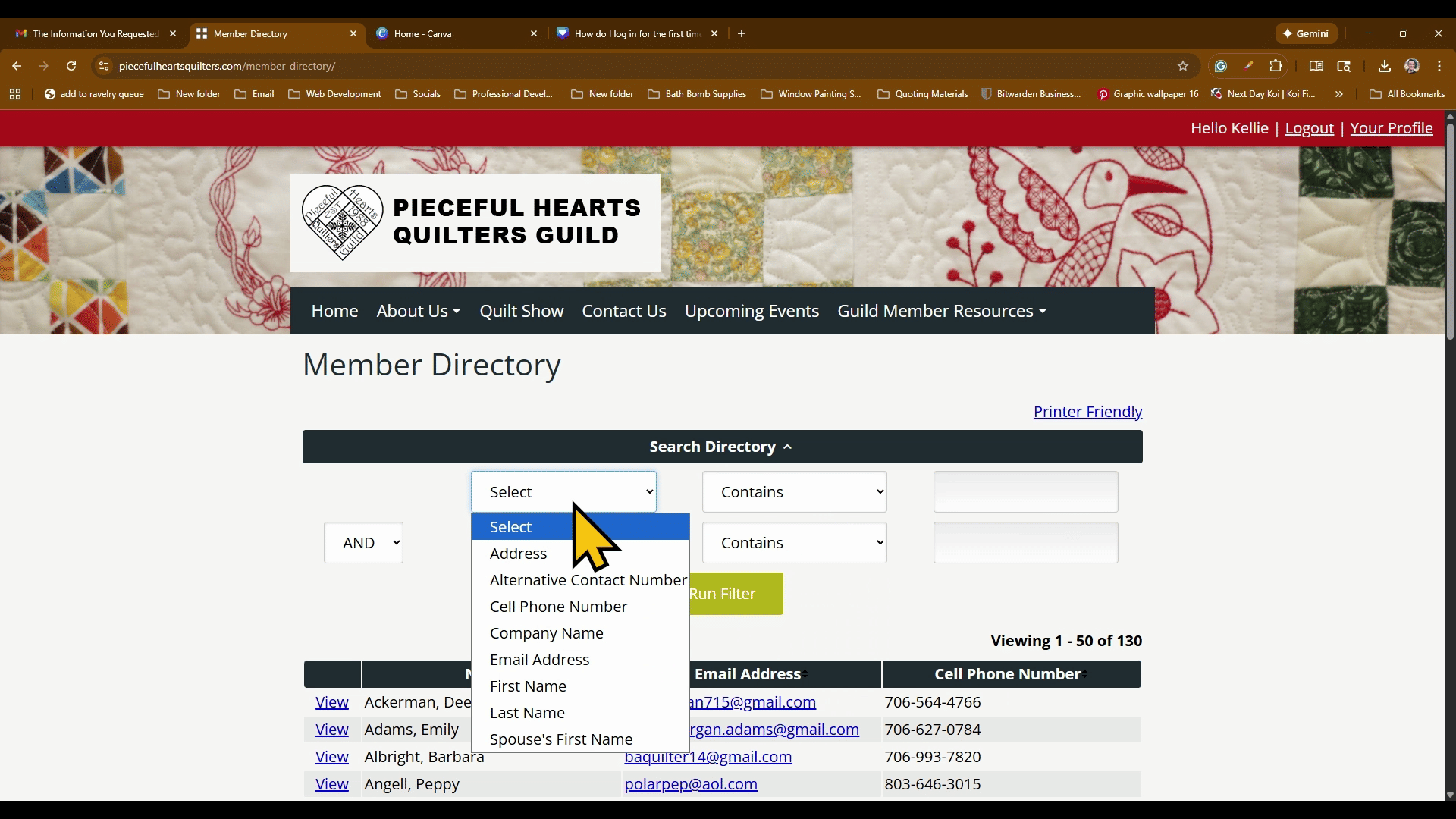Open the AND operator dropdown
Screen dimensions: 1456x819
pyautogui.click(x=363, y=543)
